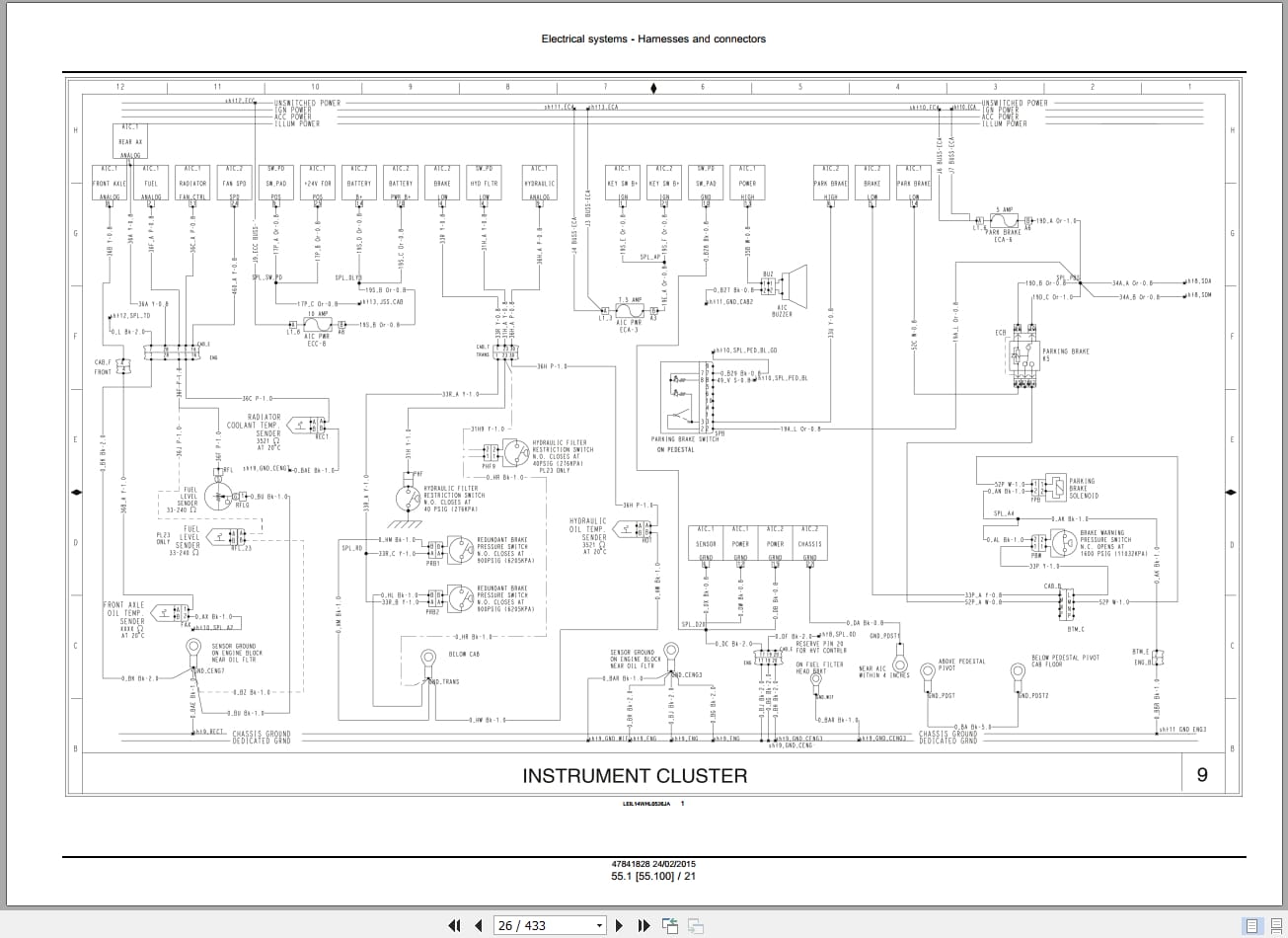Screen dimensions: 1288x938
Task: Click the +24V FOR connector box
Action: 317,184
